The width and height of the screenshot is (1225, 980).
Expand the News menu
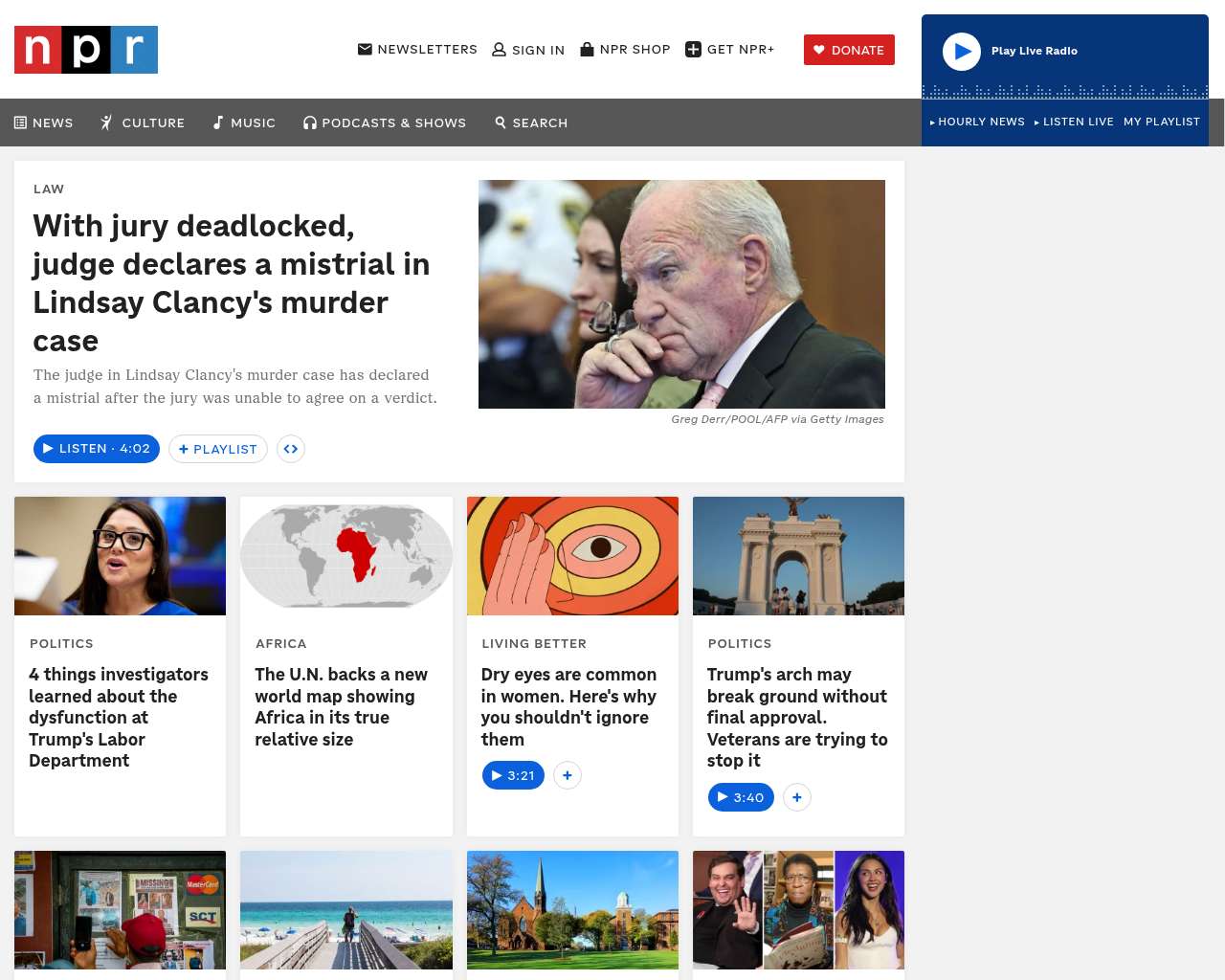(x=44, y=122)
